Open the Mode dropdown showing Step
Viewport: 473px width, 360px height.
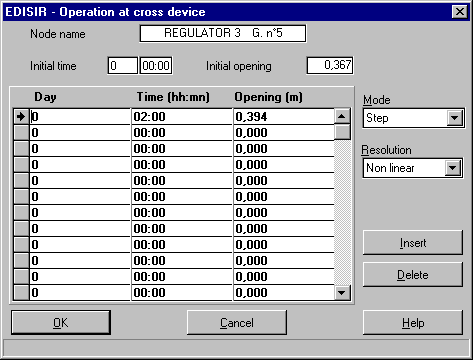click(x=454, y=118)
